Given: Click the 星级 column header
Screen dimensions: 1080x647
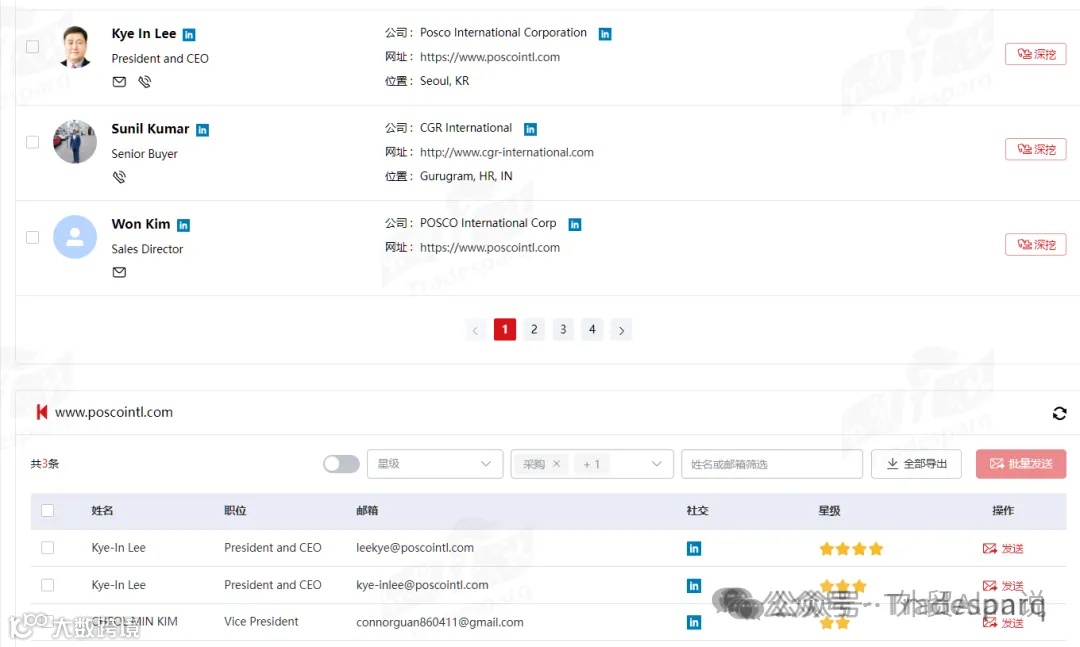Looking at the screenshot, I should [829, 511].
